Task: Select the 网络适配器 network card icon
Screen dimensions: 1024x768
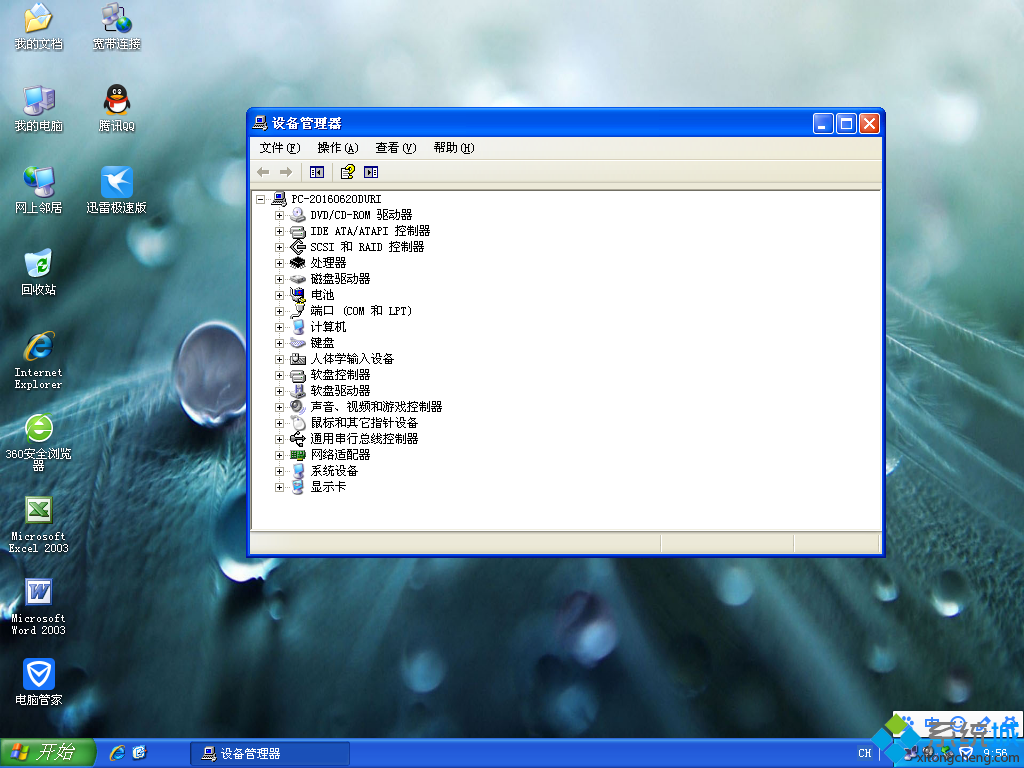Action: click(298, 455)
